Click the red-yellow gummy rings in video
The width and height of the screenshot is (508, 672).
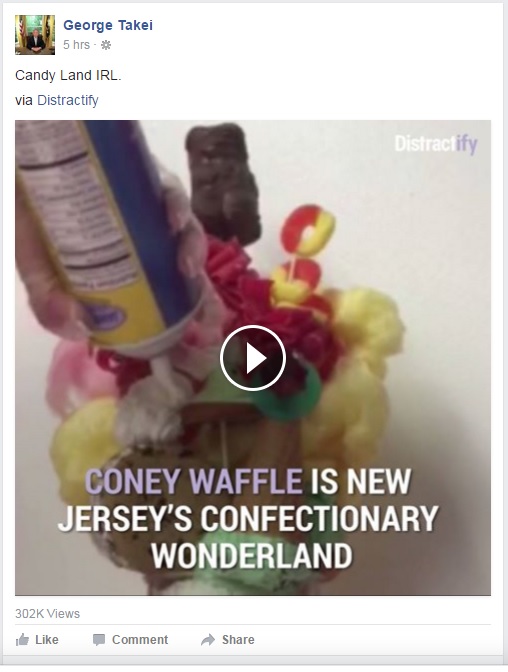[303, 253]
